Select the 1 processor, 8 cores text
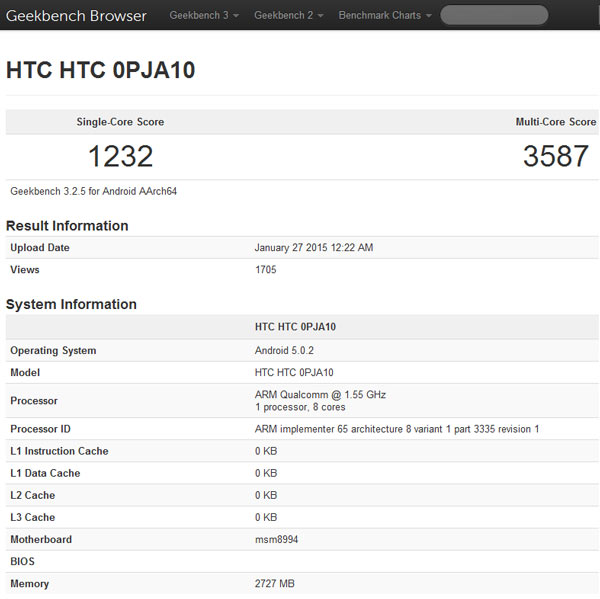 point(300,407)
